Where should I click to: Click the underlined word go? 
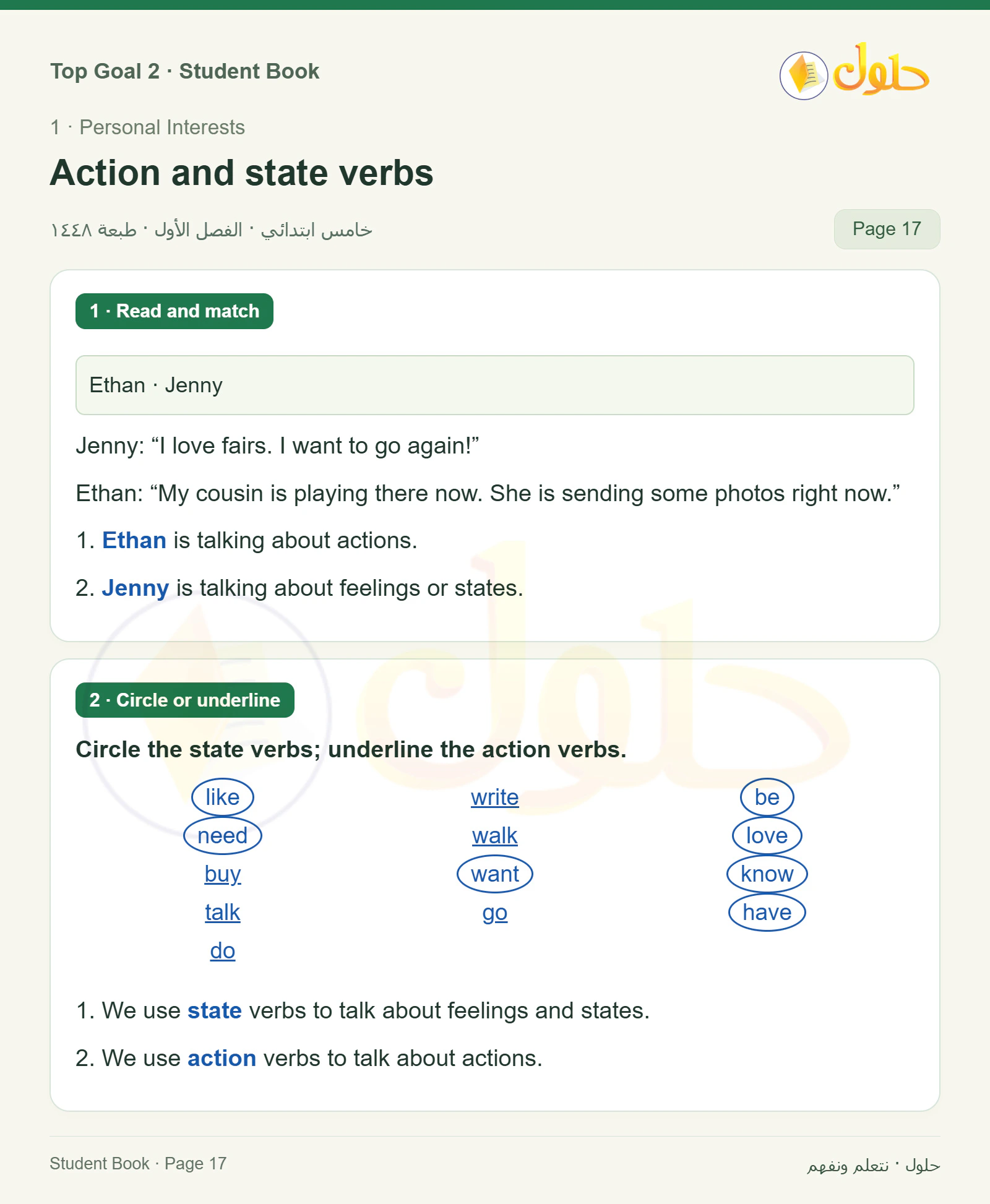click(495, 912)
